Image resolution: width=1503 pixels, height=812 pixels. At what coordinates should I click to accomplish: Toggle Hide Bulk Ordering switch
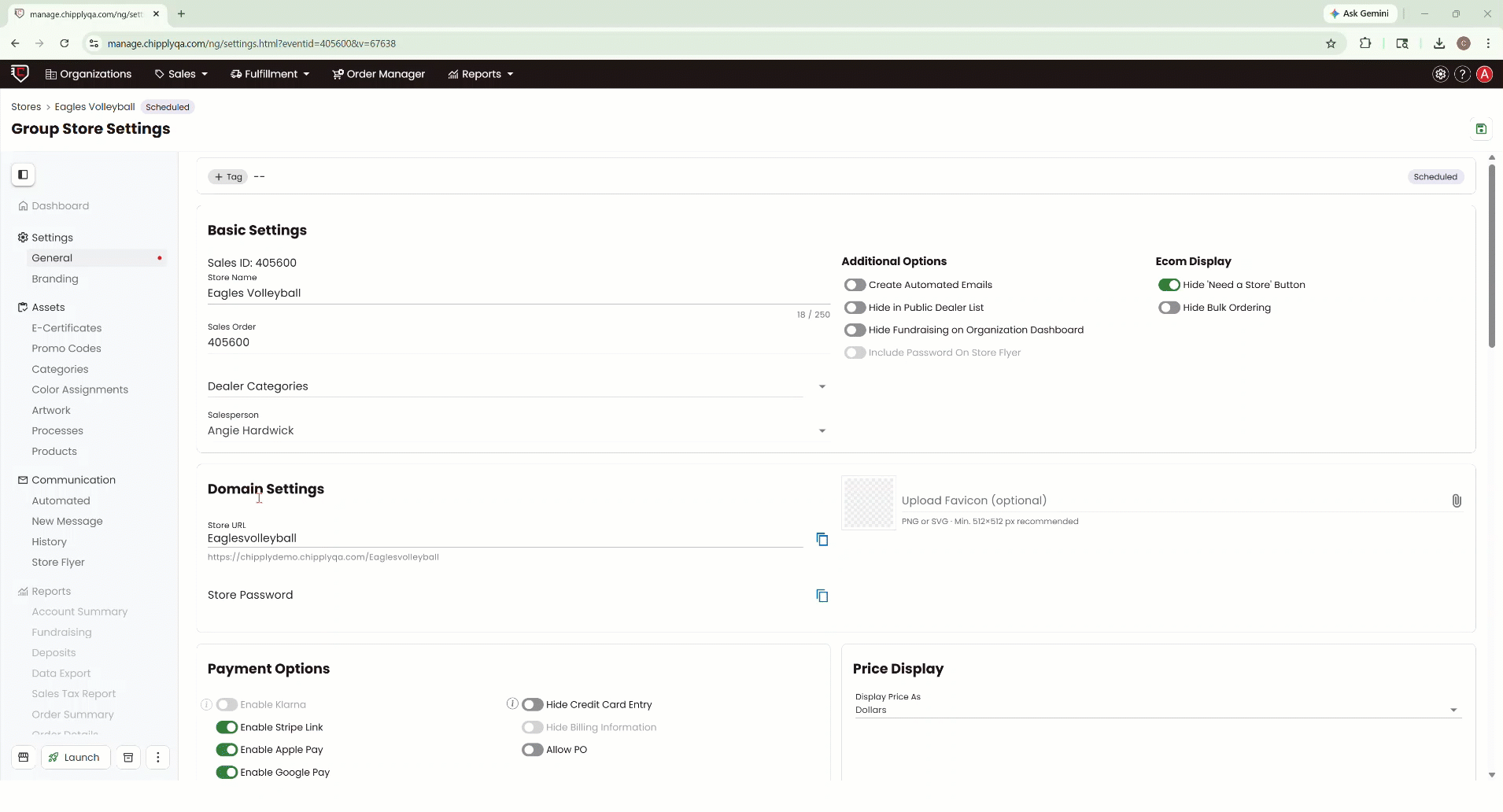(x=1169, y=308)
